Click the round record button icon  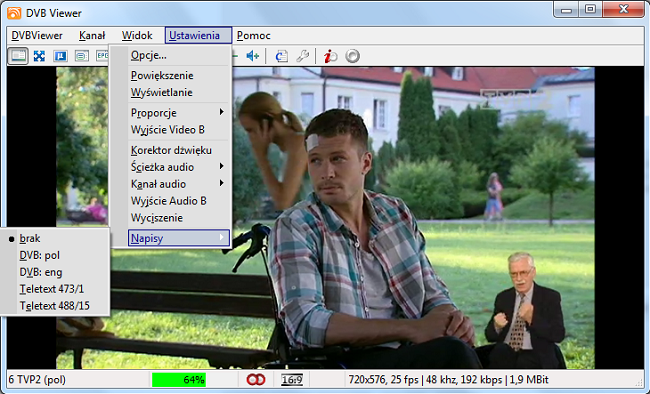pyautogui.click(x=352, y=56)
